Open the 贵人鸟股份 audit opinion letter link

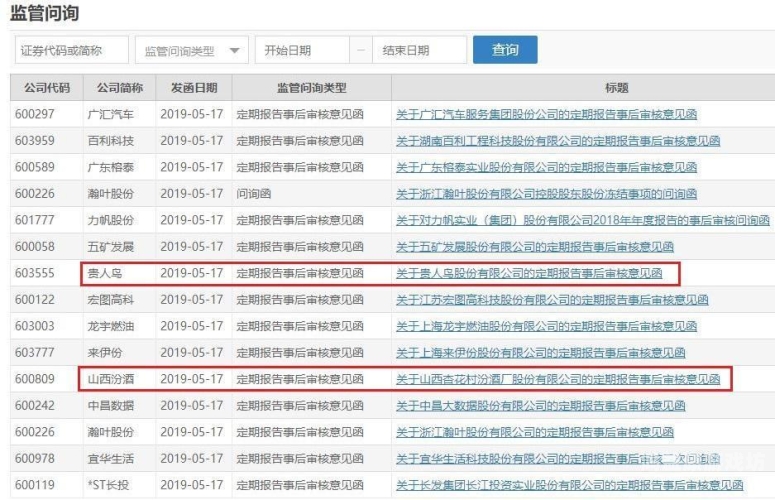[x=529, y=273]
